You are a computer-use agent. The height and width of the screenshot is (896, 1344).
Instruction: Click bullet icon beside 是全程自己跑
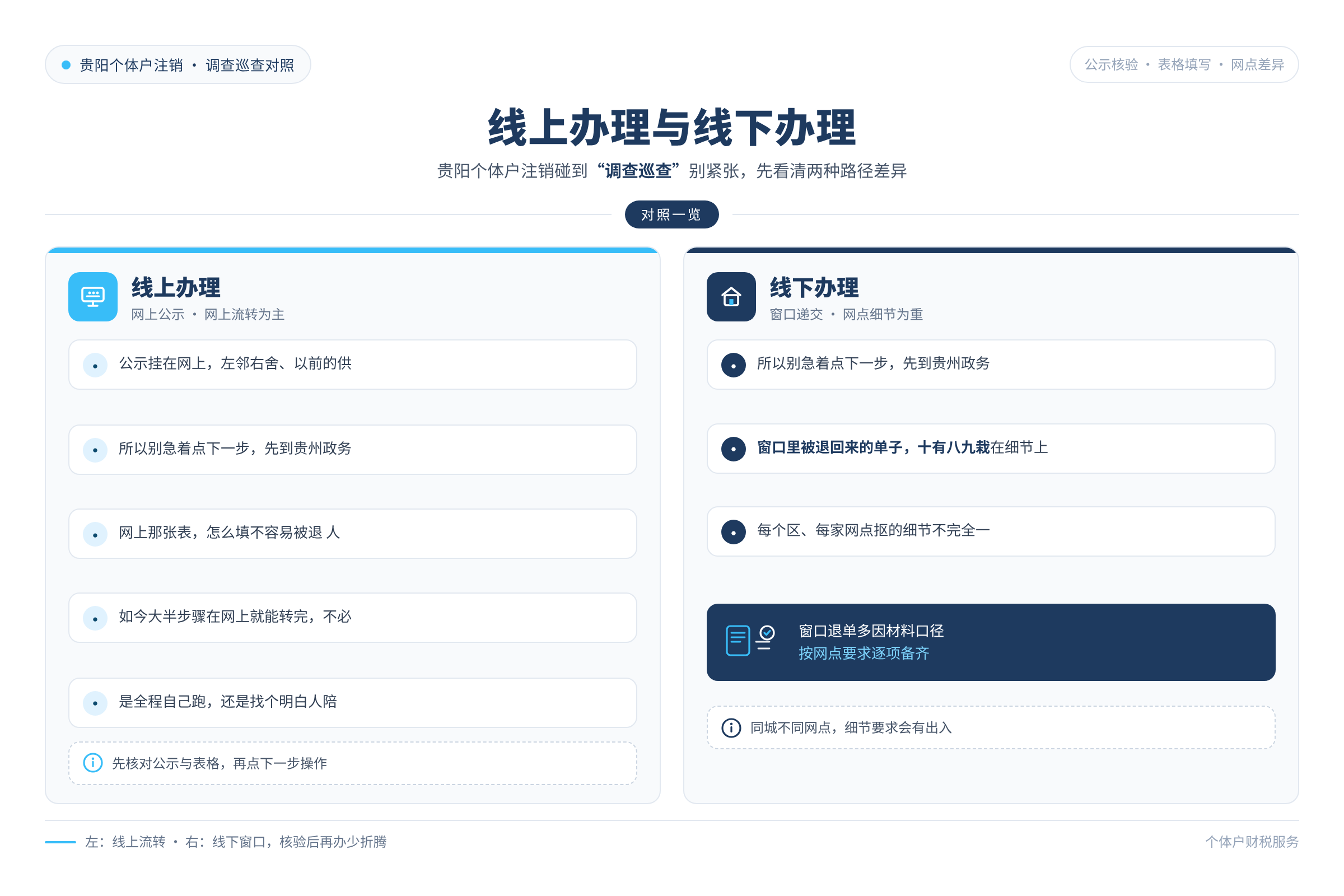coord(95,703)
